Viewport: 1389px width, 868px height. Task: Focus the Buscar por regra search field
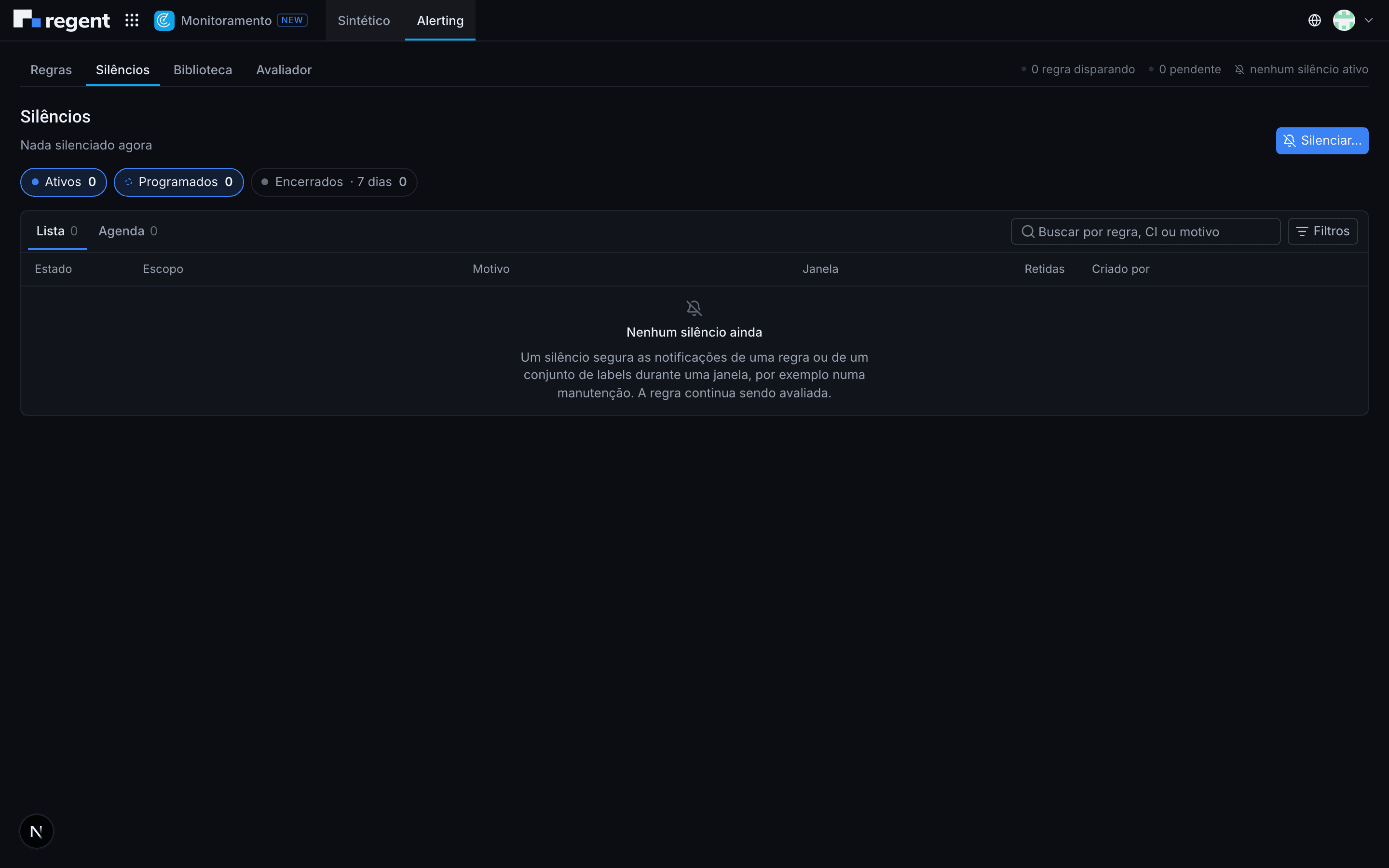pos(1145,231)
